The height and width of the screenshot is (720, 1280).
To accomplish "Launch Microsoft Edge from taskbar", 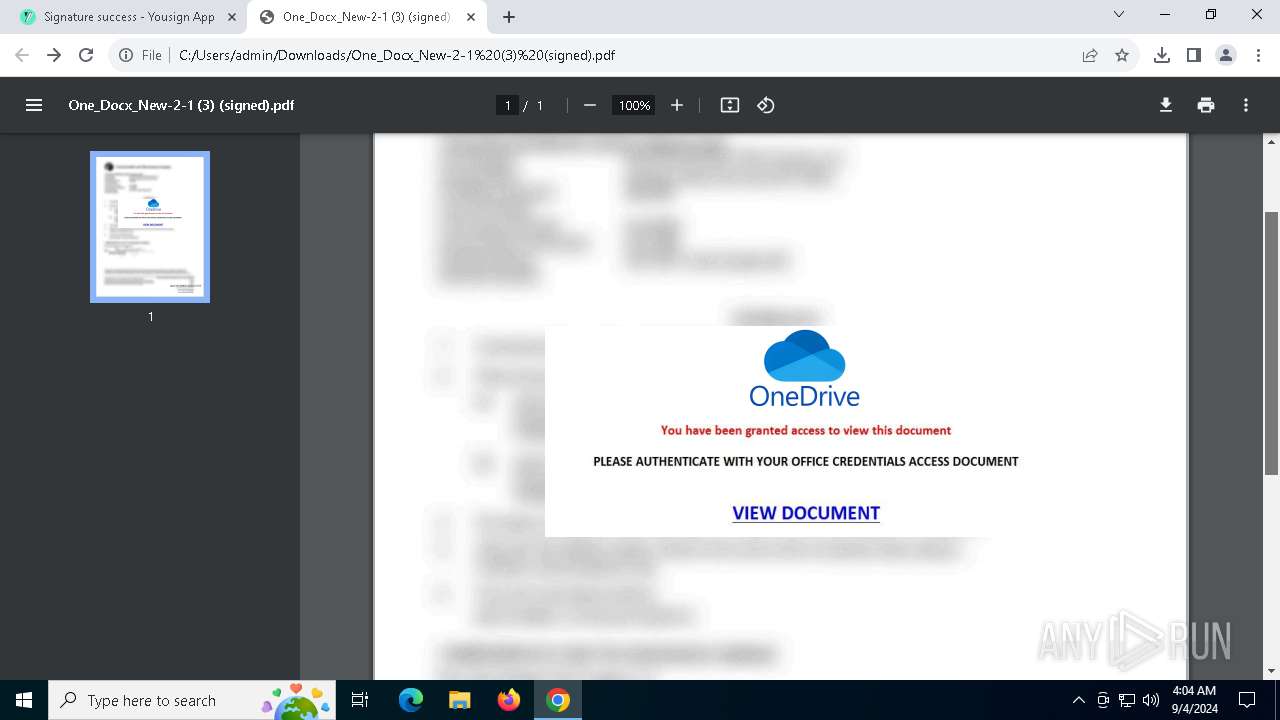I will point(411,700).
